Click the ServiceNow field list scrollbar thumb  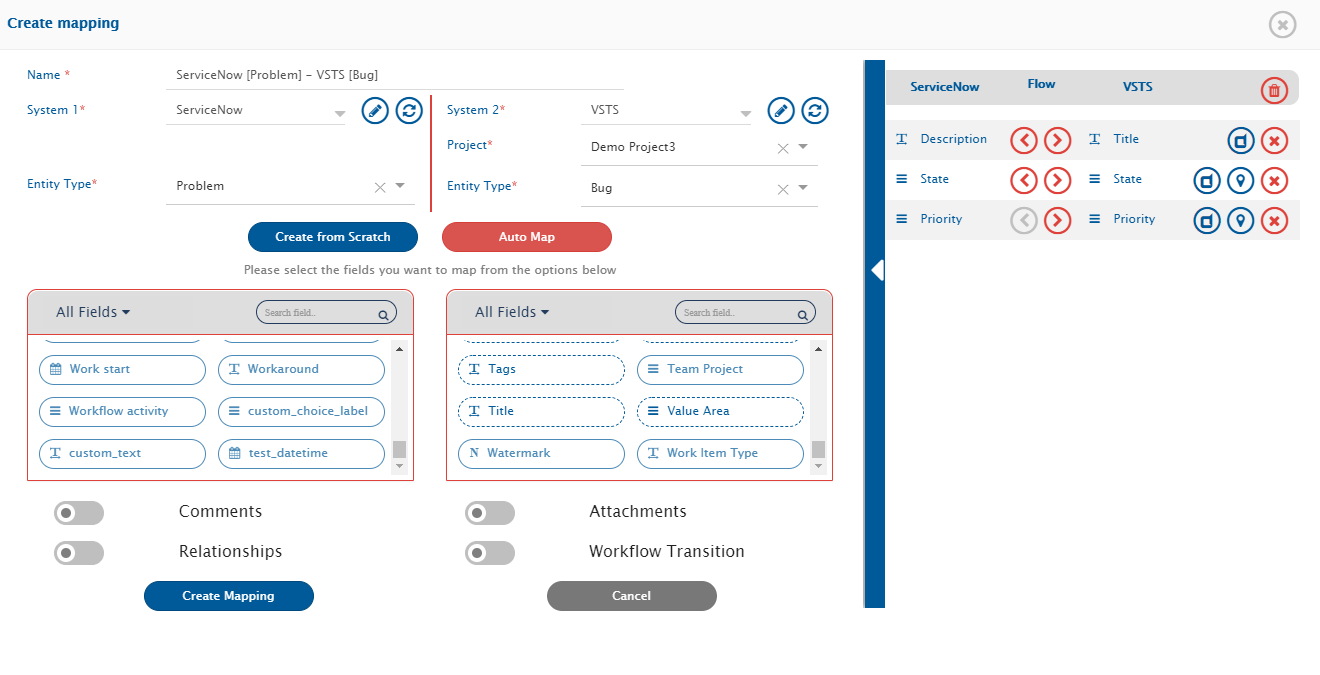pos(399,449)
